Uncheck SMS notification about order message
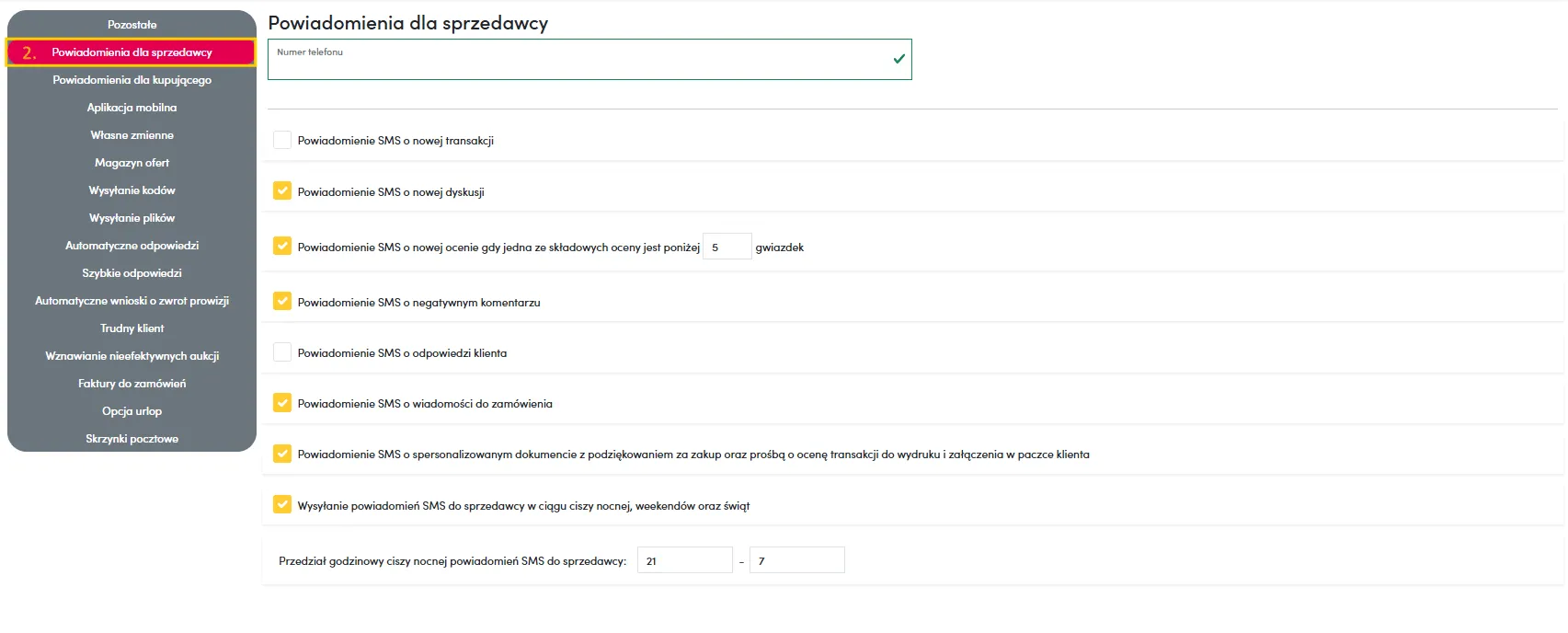The height and width of the screenshot is (633, 1568). pos(282,403)
